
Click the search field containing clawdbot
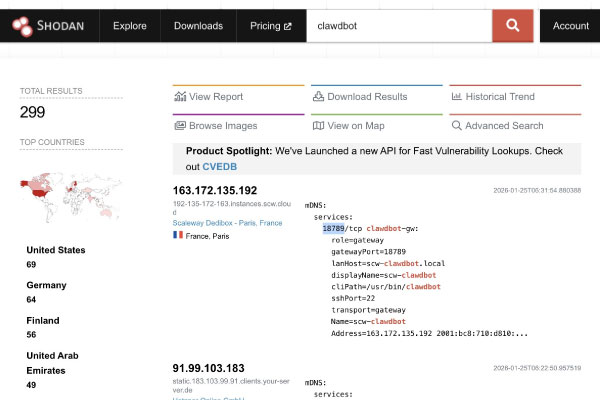[399, 26]
